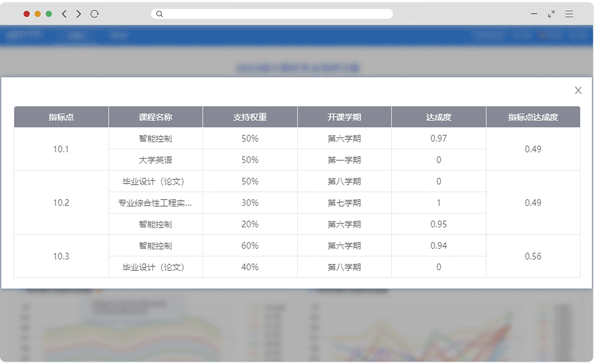Click the fullscreen expand arrows icon

coord(551,14)
